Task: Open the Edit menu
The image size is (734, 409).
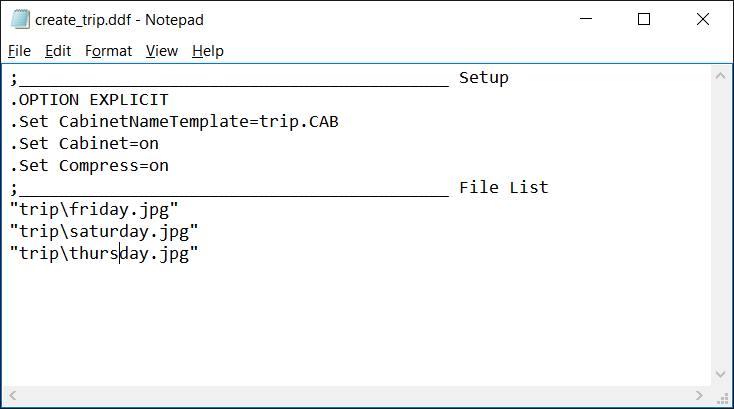Action: (58, 51)
